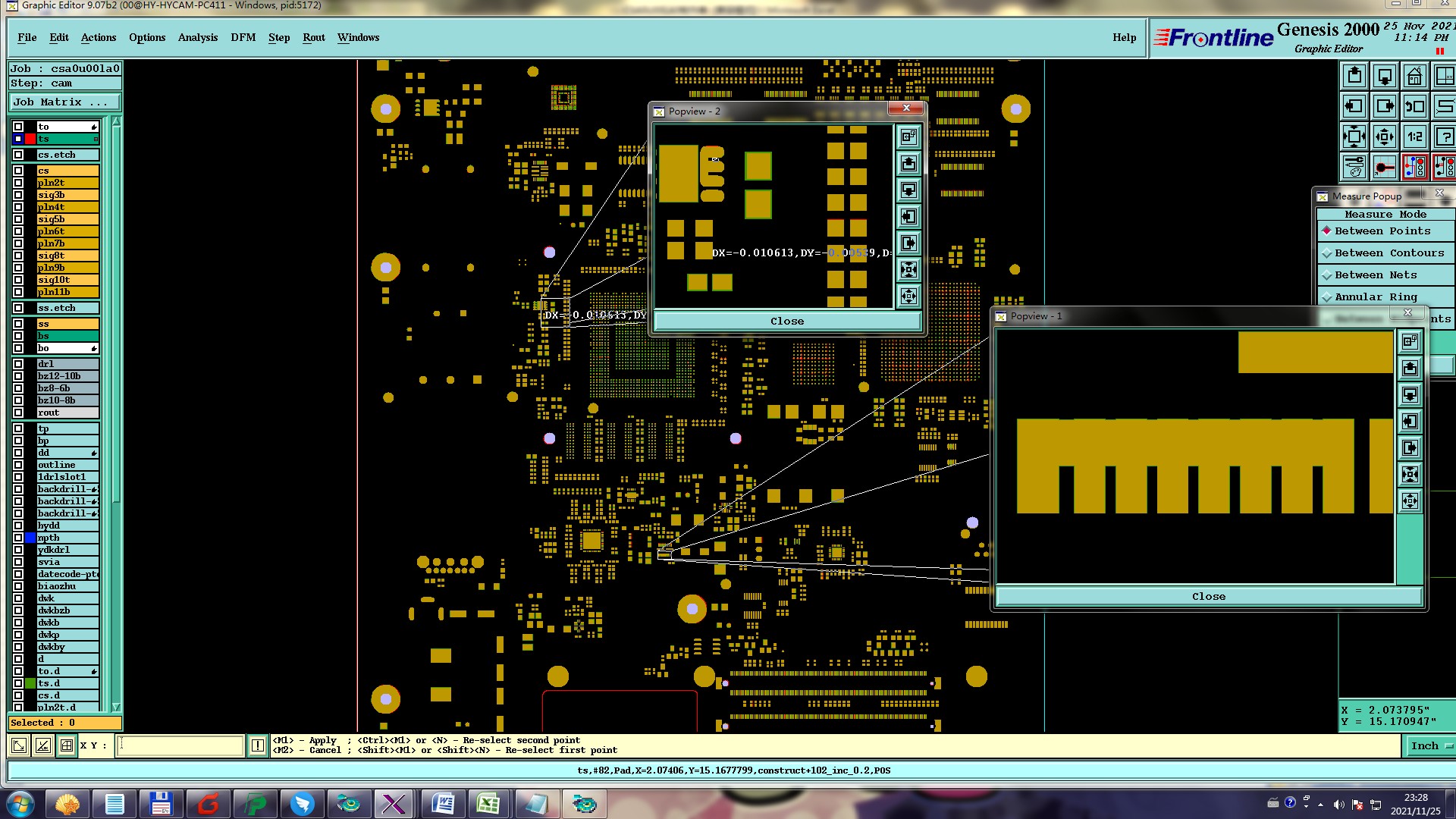1456x819 pixels.
Task: Click the 1:2 zoom ratio icon
Action: [1414, 137]
